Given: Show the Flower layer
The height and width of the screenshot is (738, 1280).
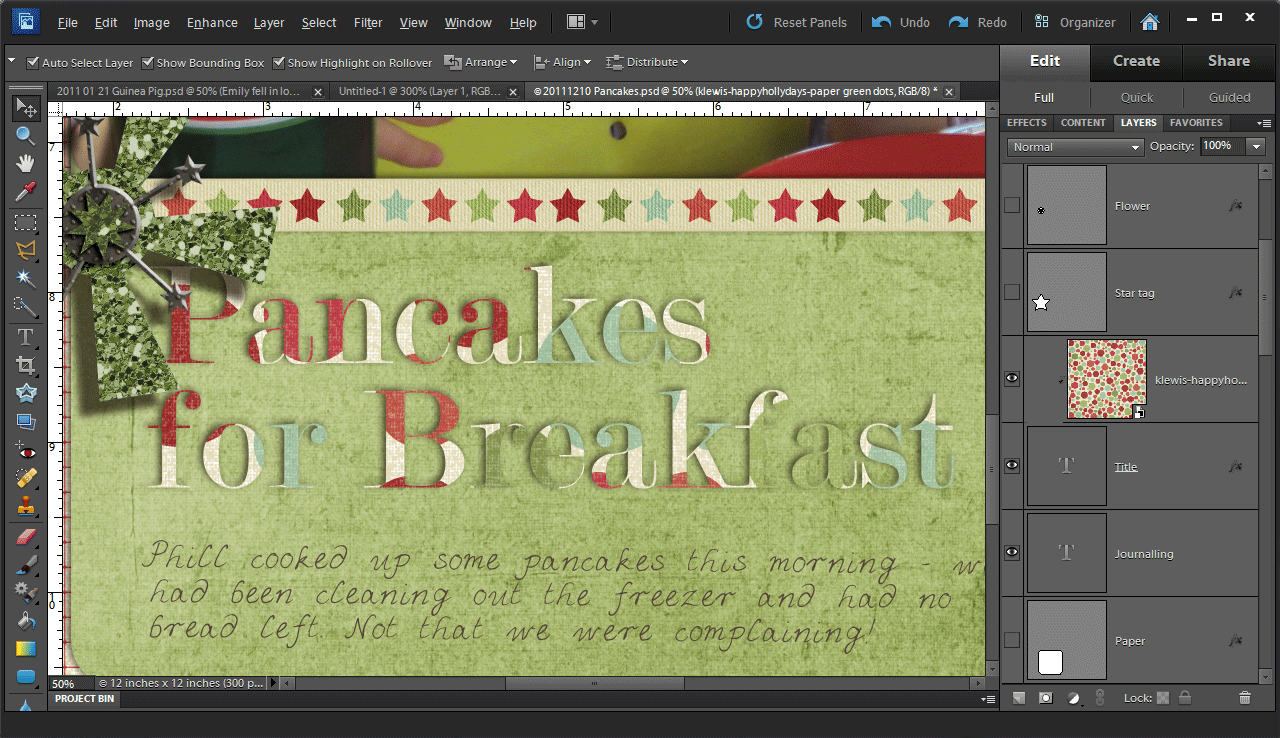Looking at the screenshot, I should (1012, 205).
